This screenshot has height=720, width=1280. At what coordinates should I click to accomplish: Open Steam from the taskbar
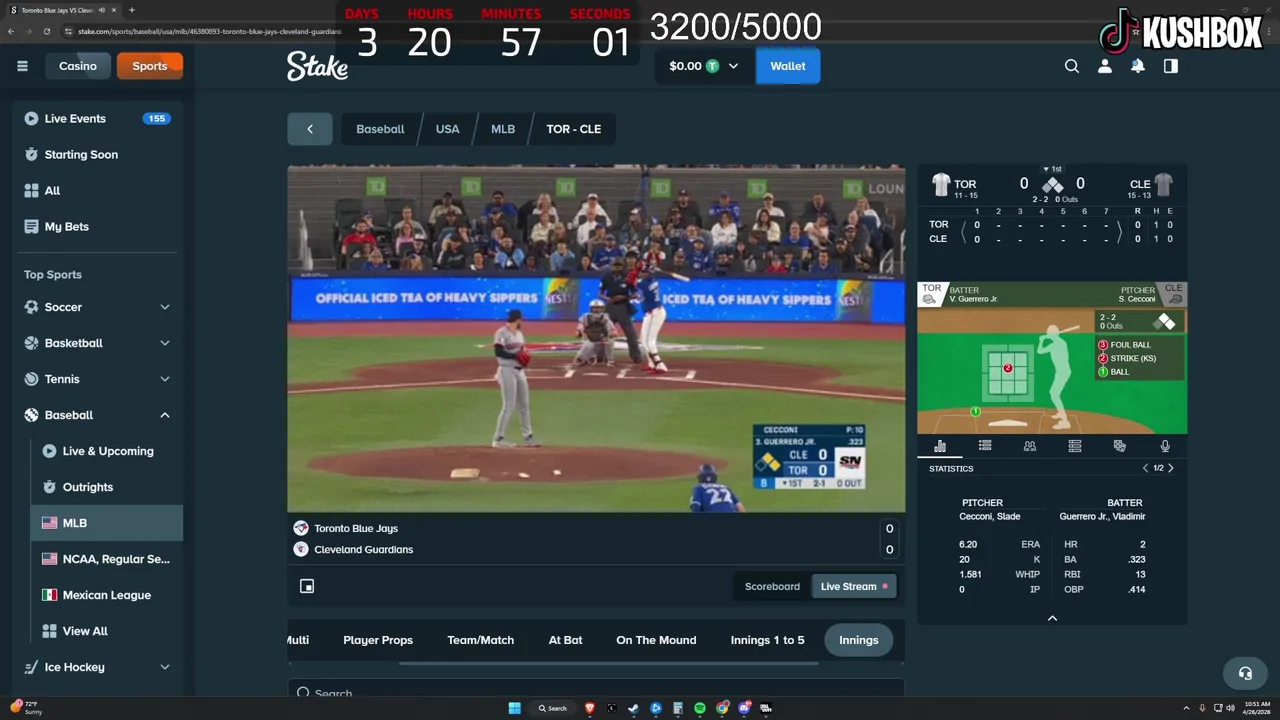[x=633, y=708]
